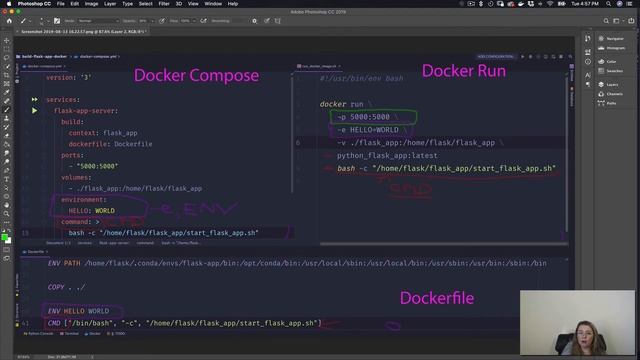640x360 pixels.
Task: Open the Histogram panel
Action: [611, 48]
